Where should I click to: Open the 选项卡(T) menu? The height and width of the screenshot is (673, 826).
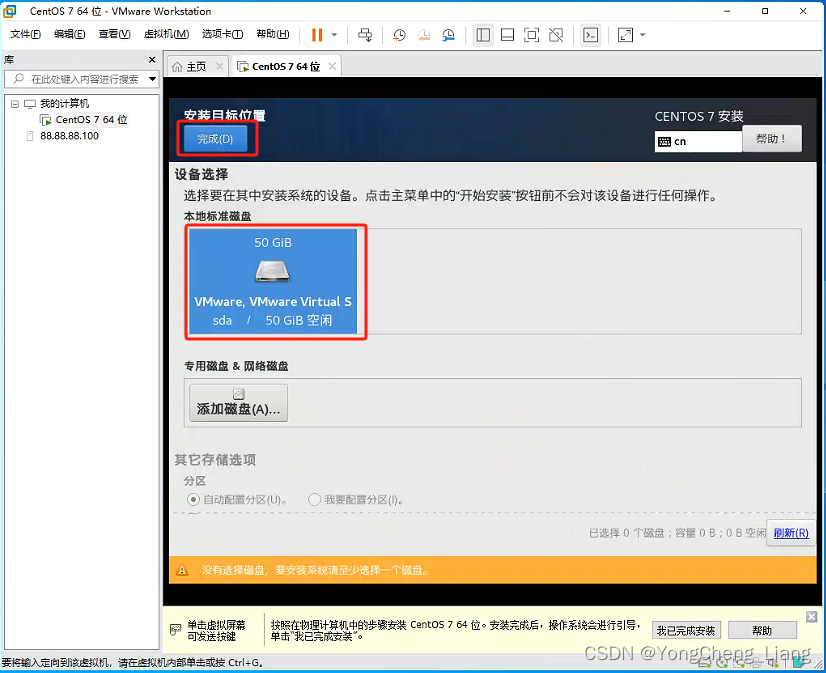[222, 34]
